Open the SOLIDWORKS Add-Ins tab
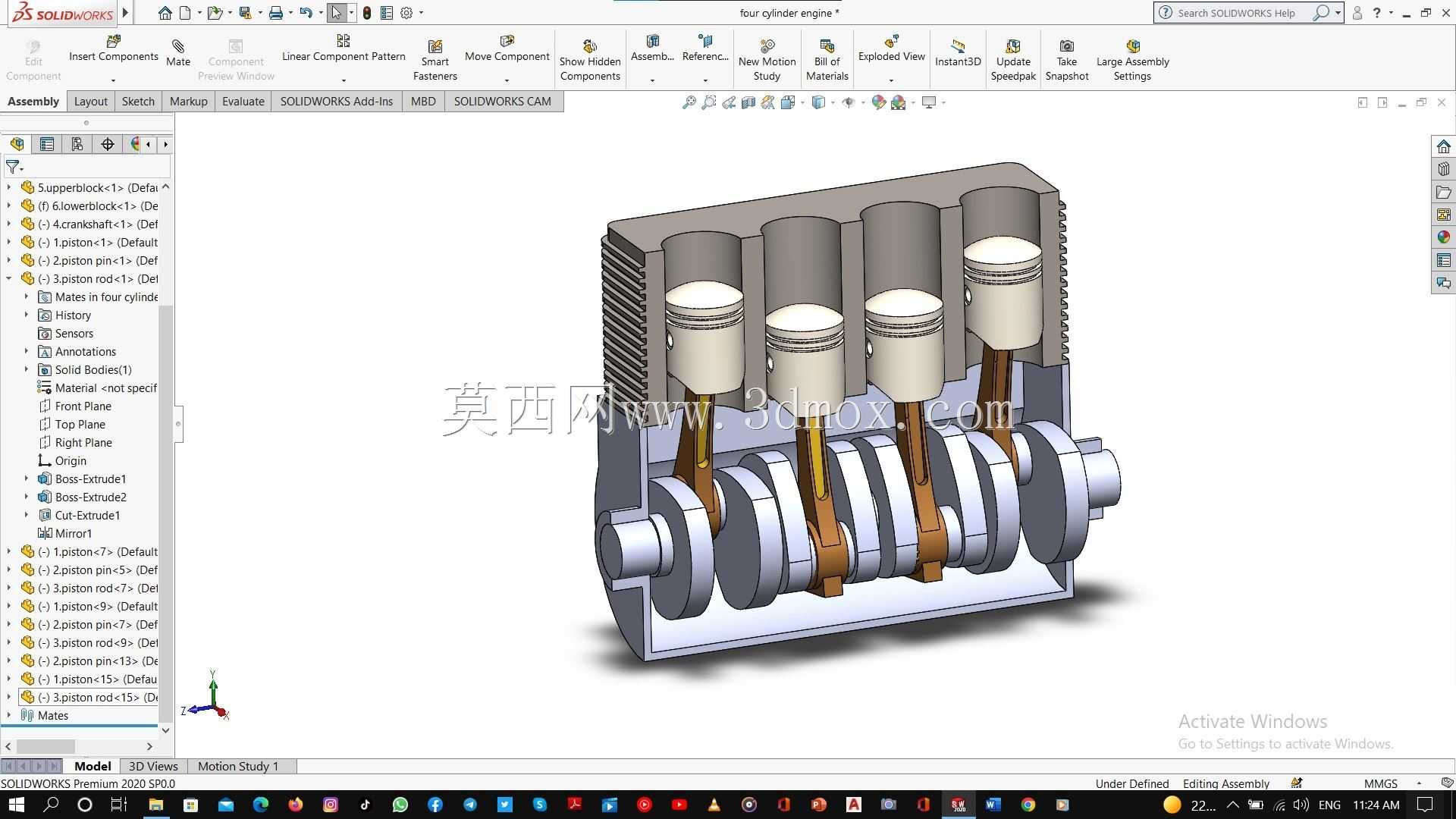 click(x=337, y=102)
